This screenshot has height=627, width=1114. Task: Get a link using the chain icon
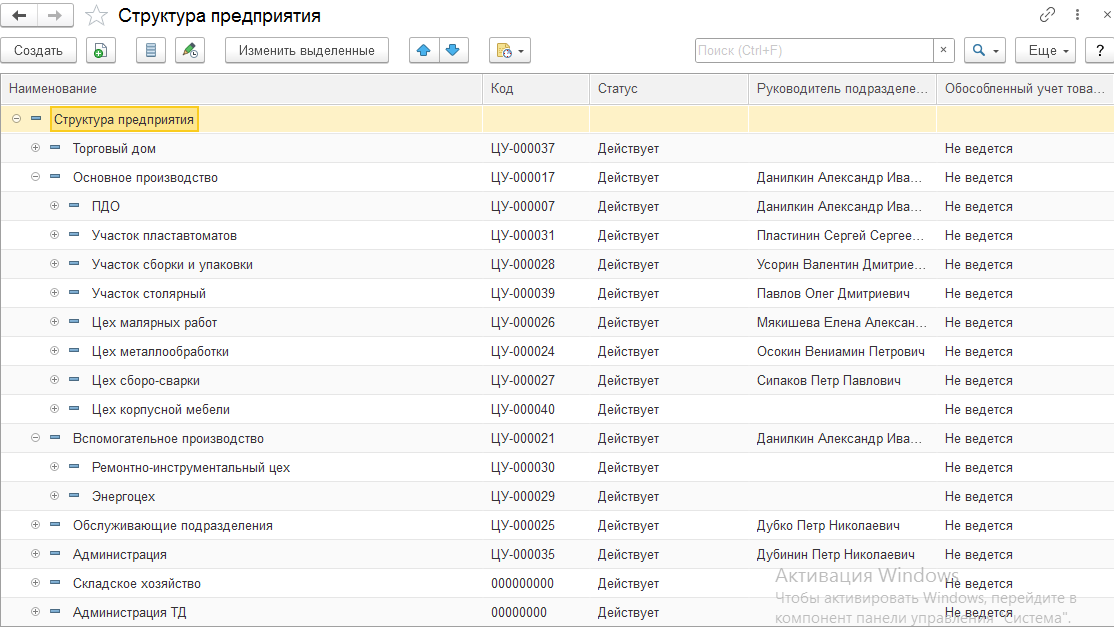1048,15
